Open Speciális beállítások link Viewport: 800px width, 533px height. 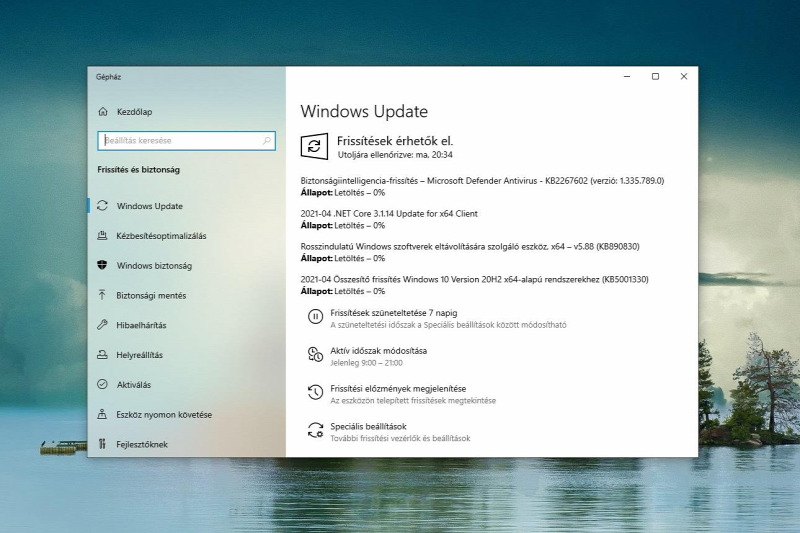(x=368, y=426)
